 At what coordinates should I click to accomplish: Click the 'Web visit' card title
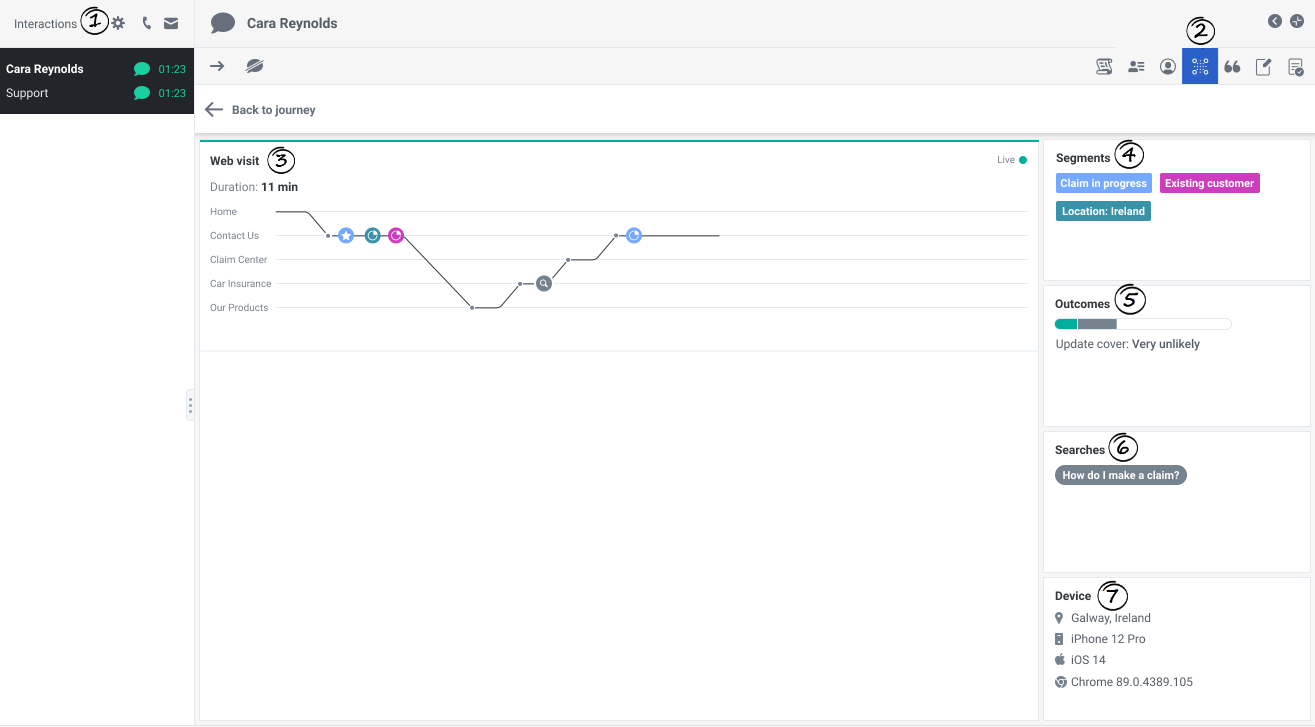tap(235, 161)
